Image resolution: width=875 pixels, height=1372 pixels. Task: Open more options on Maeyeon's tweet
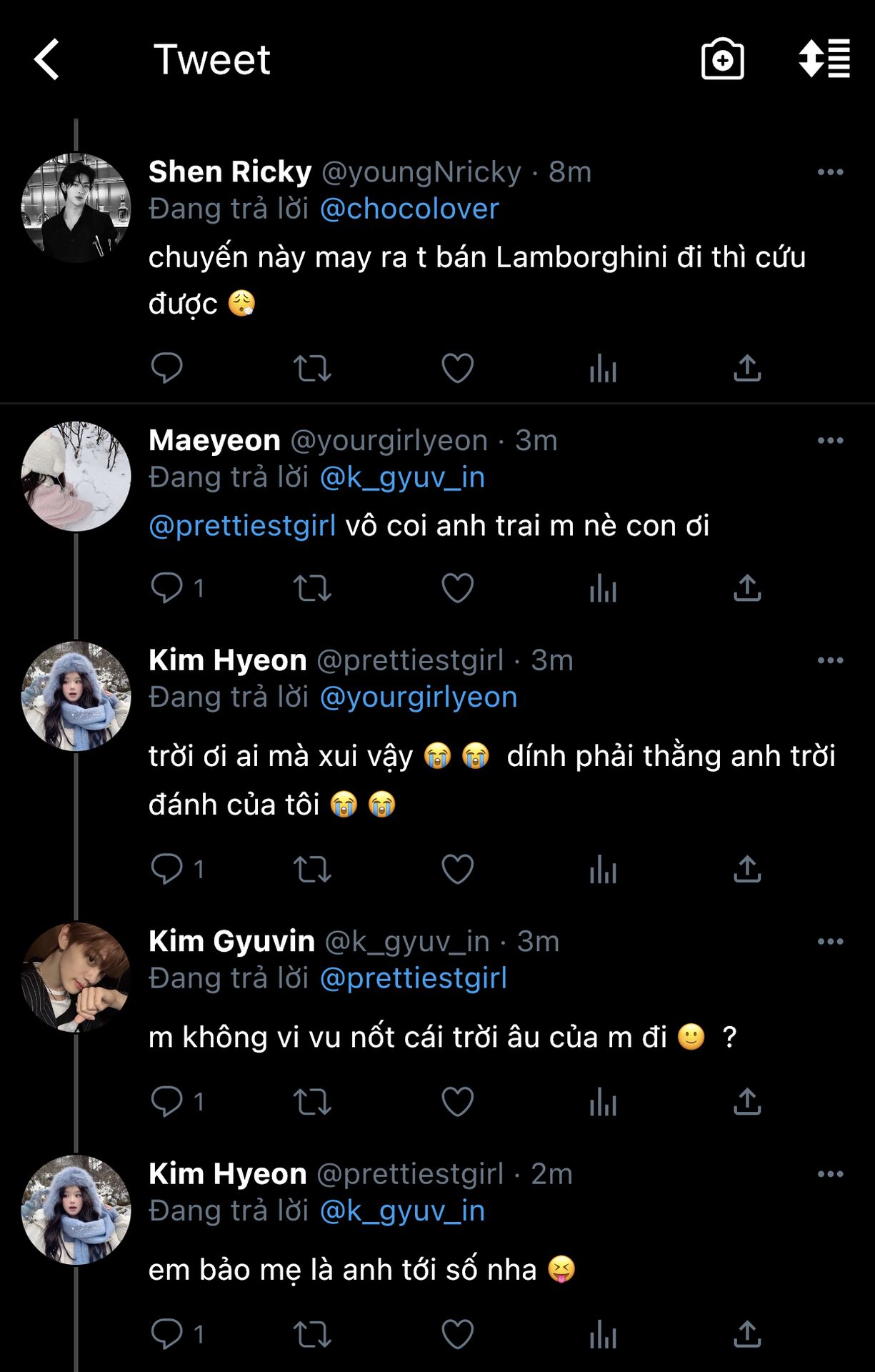(830, 441)
